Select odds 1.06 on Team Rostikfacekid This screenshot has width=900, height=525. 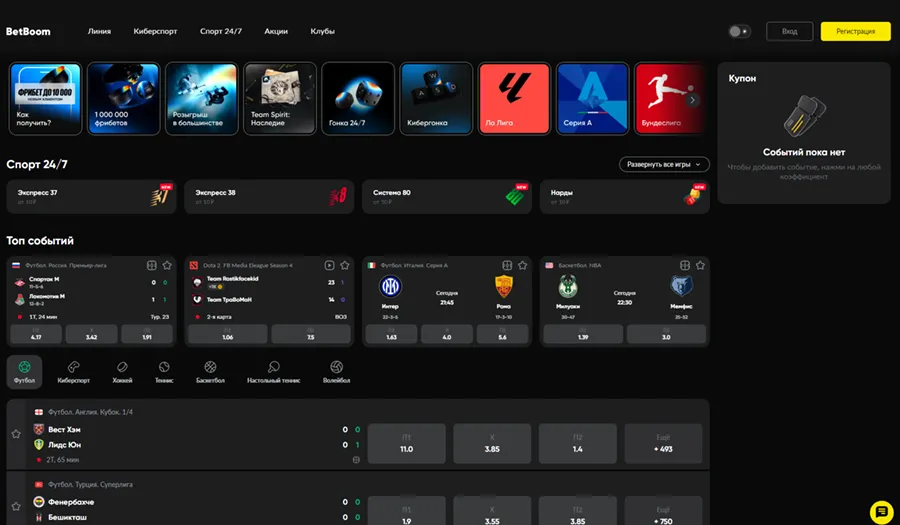[x=228, y=334]
